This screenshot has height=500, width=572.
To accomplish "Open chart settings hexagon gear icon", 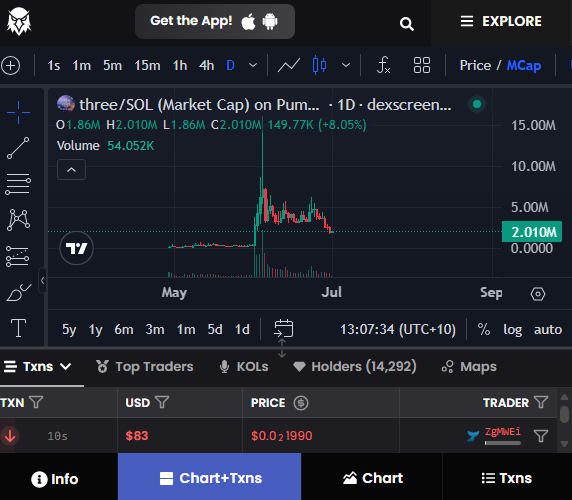I will tap(538, 294).
